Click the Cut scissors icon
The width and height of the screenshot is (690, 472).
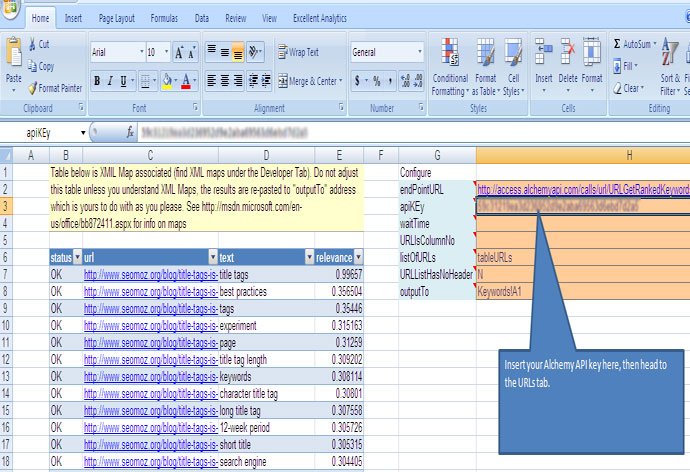(33, 44)
